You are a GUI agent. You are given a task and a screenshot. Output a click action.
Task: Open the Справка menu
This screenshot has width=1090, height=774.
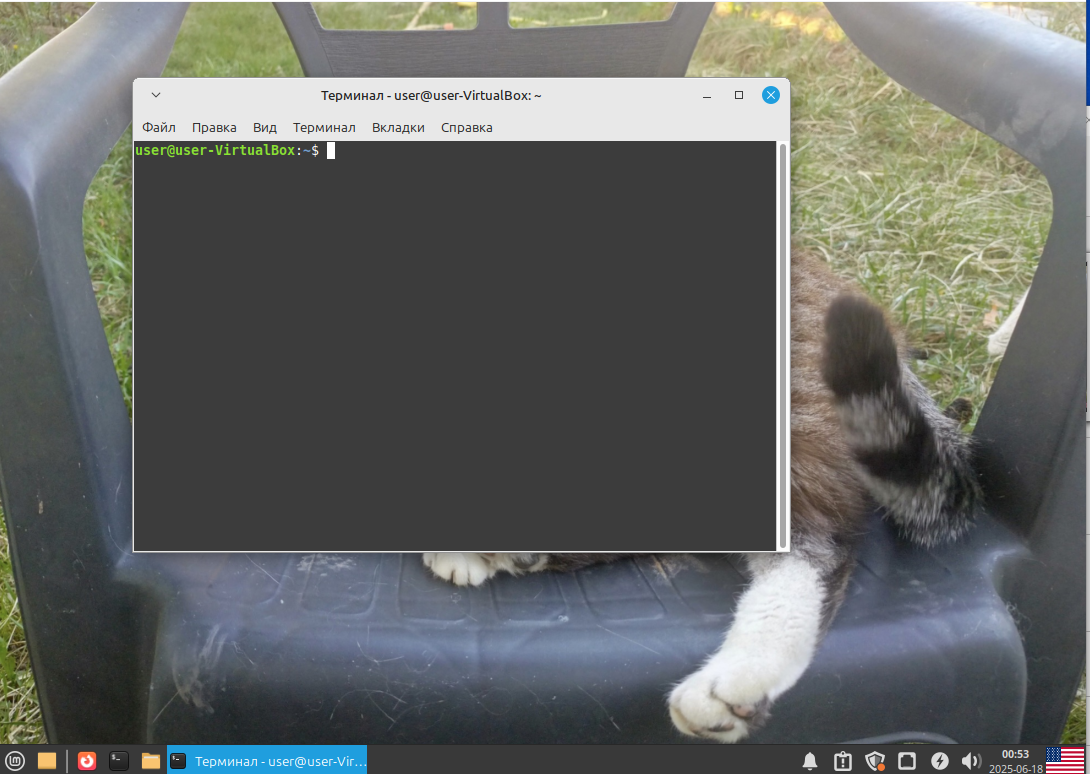point(466,127)
